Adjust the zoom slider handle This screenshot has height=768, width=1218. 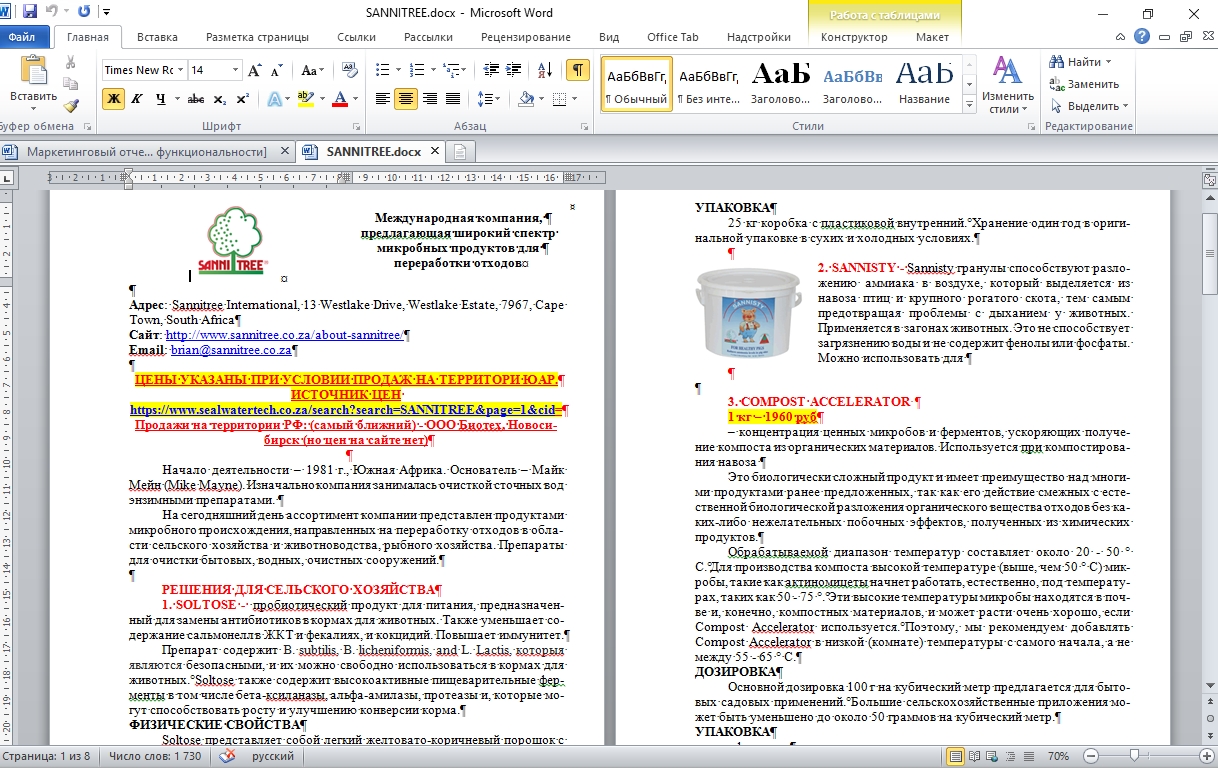click(1134, 756)
